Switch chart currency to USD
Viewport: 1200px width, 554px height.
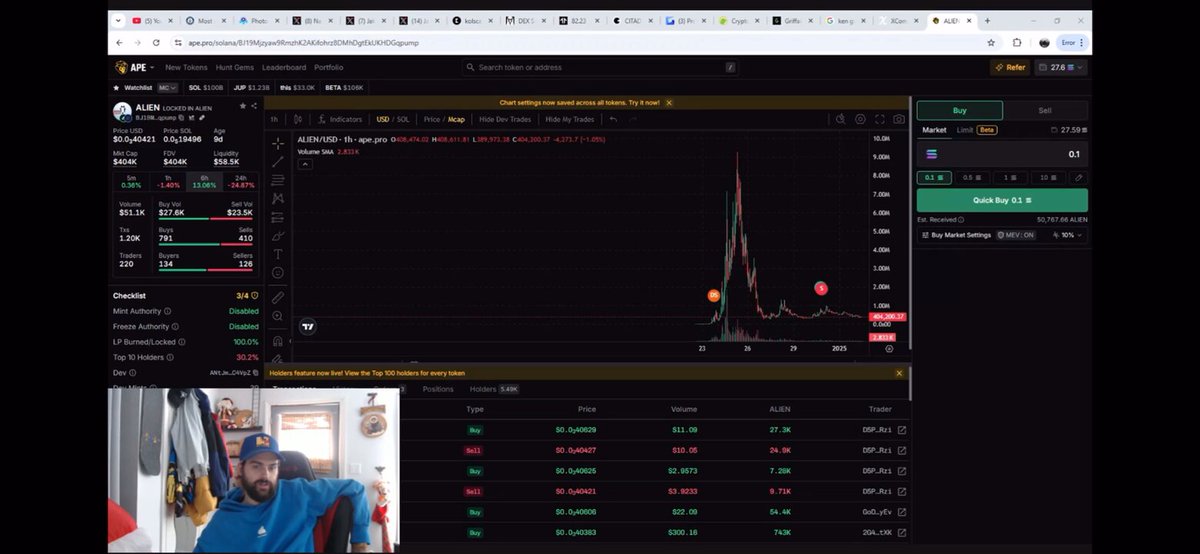click(x=382, y=119)
